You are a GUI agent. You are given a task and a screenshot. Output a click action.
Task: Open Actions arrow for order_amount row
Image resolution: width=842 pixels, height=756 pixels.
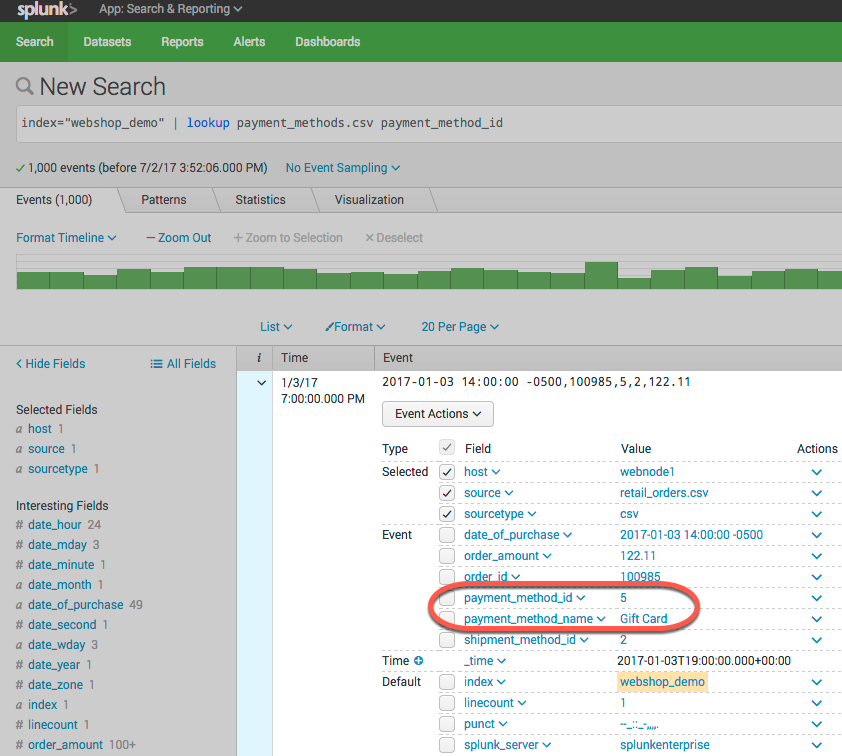pyautogui.click(x=817, y=556)
